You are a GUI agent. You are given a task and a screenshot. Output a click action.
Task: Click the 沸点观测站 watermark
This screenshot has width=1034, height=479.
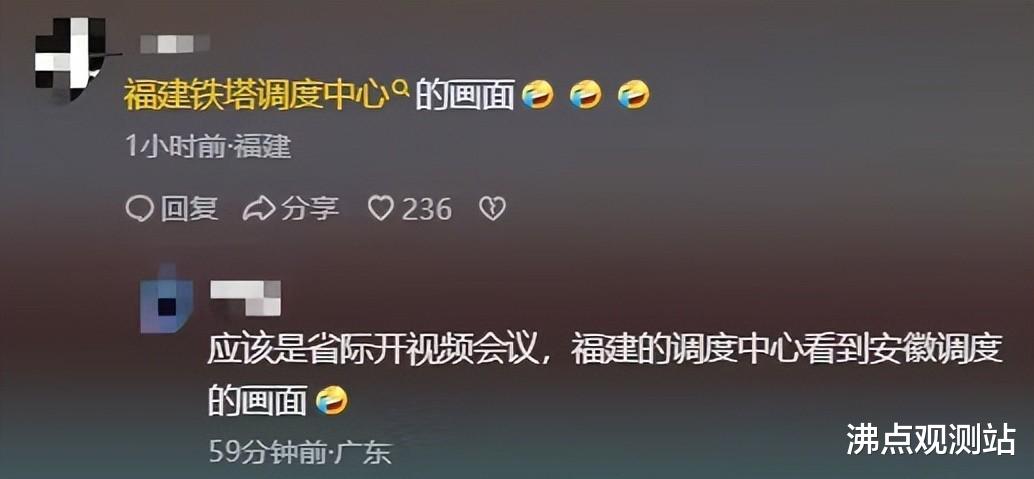[x=930, y=439]
